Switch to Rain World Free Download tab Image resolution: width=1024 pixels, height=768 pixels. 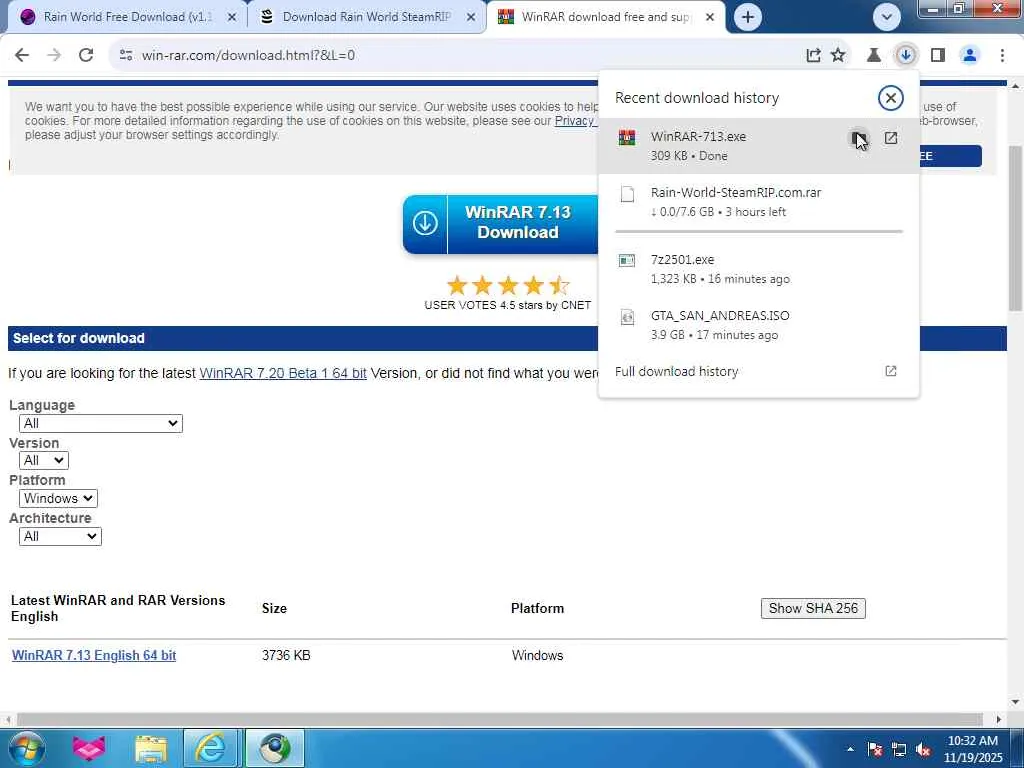point(127,17)
